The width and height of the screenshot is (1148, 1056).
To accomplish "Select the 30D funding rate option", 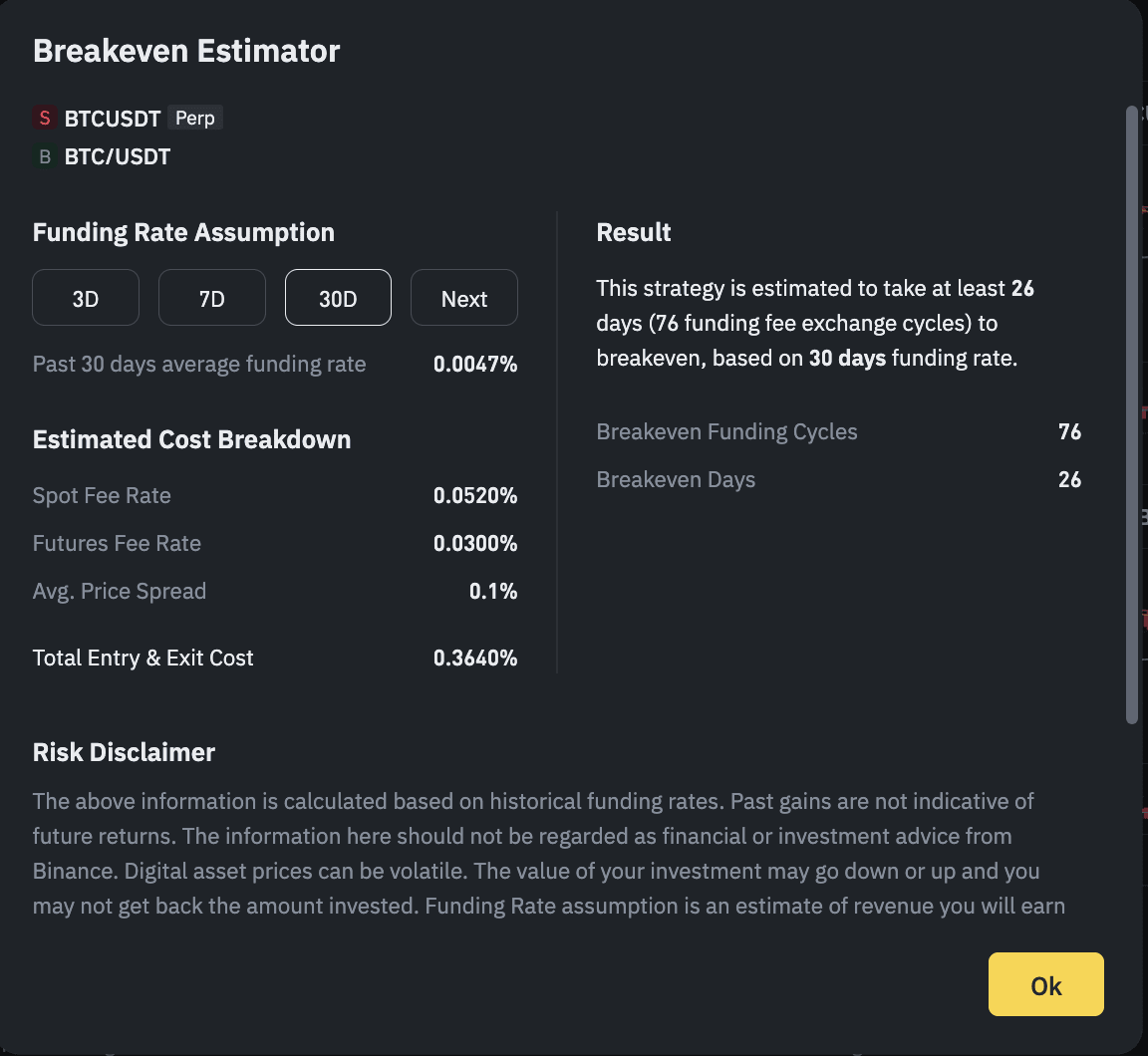I will (338, 298).
